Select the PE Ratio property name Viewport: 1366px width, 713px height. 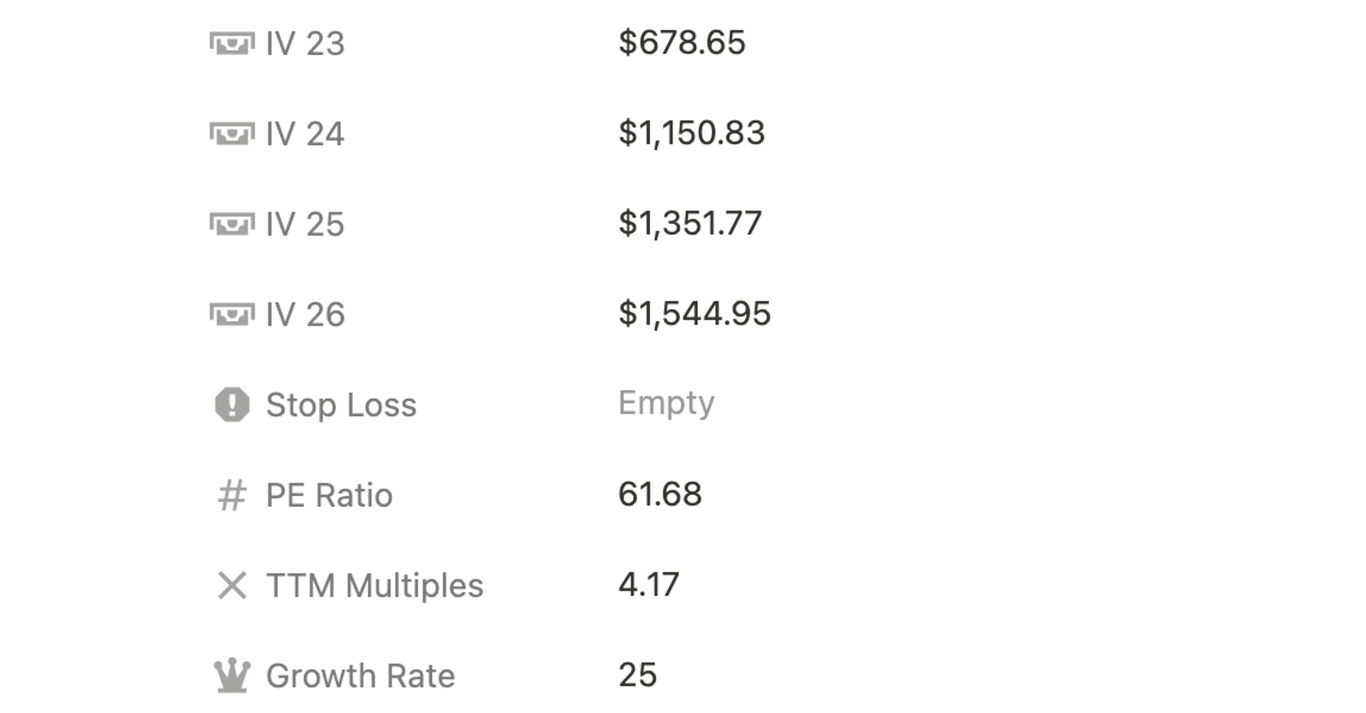pos(329,495)
